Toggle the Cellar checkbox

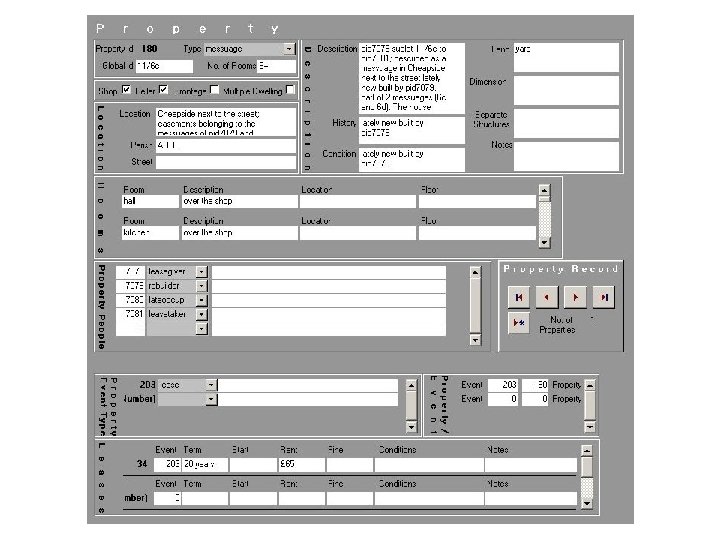pos(163,90)
